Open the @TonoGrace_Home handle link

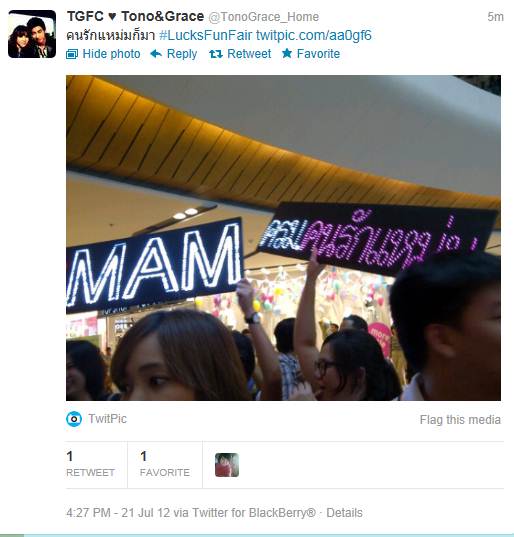[264, 17]
